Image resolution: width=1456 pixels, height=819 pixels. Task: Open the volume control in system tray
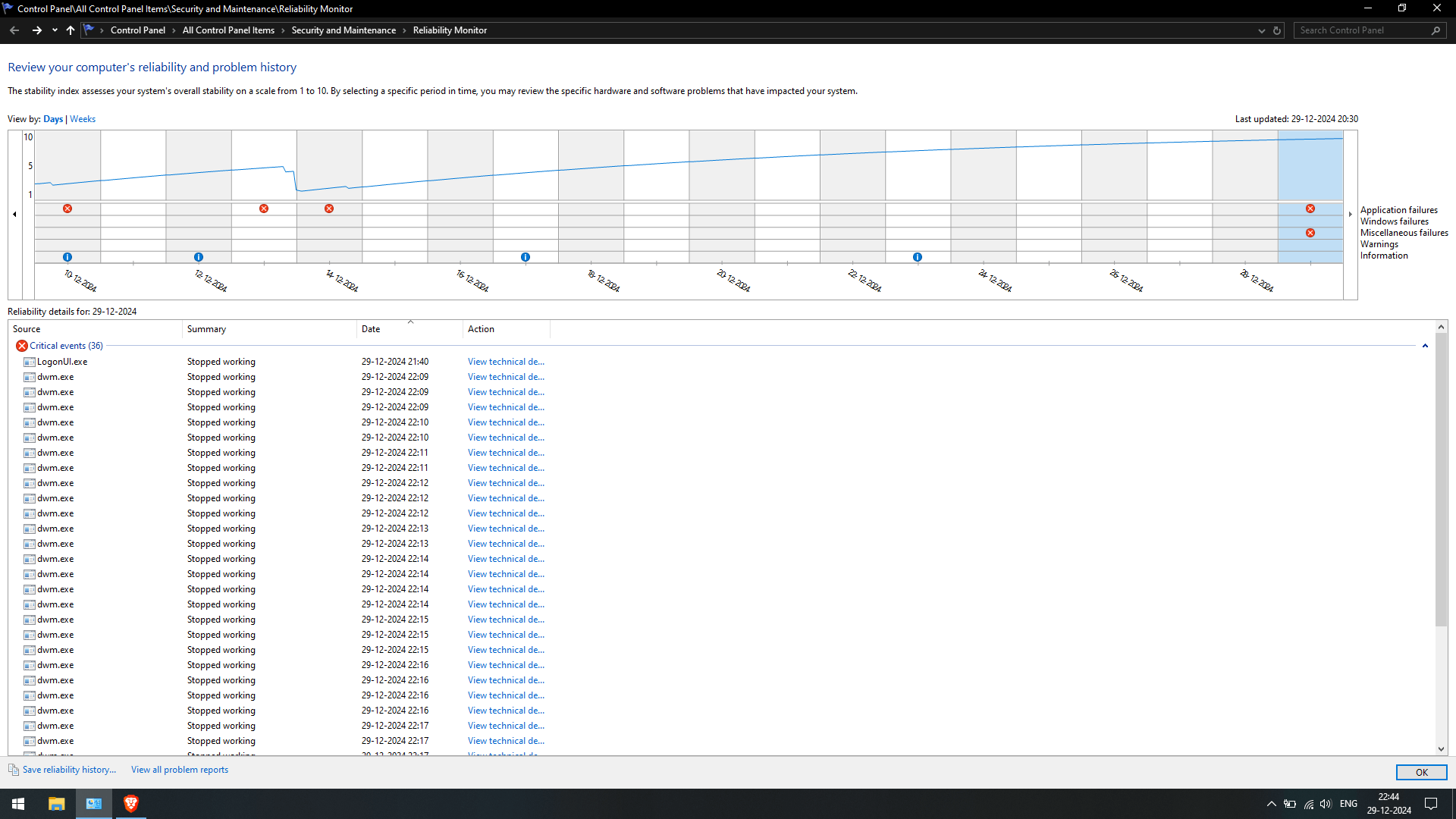pos(1326,804)
